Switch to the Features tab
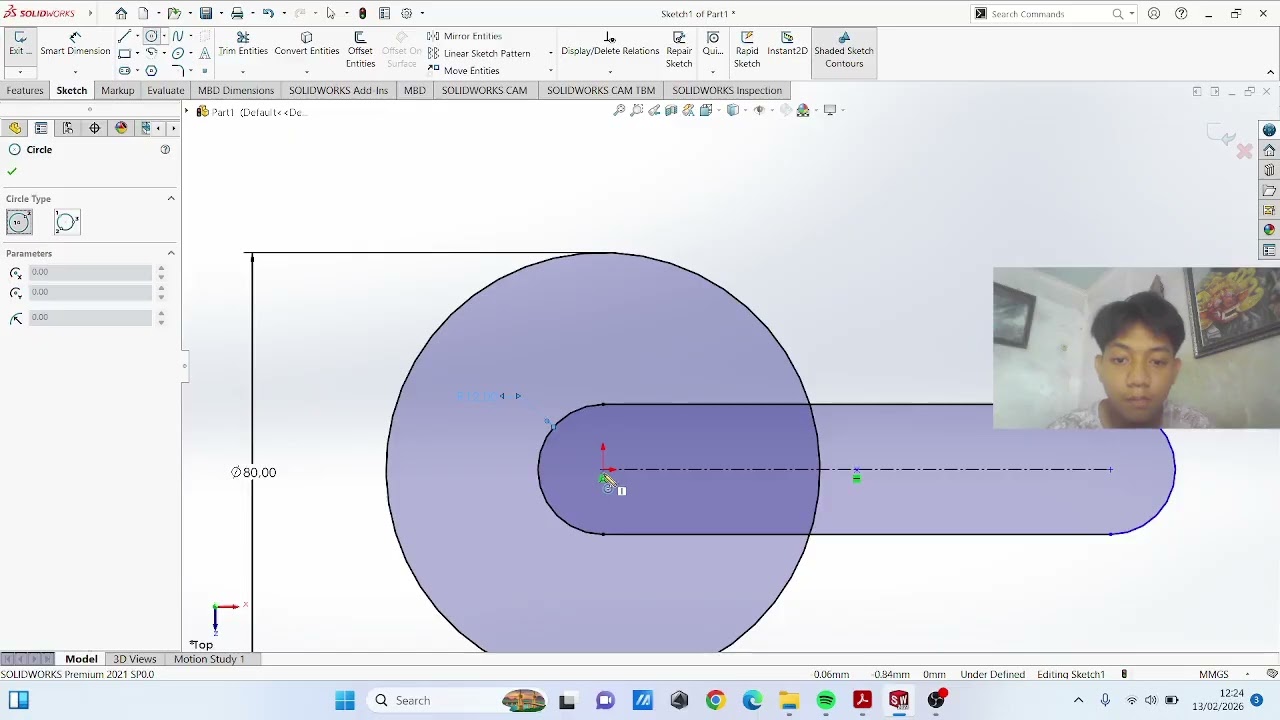The width and height of the screenshot is (1280, 720). (25, 90)
